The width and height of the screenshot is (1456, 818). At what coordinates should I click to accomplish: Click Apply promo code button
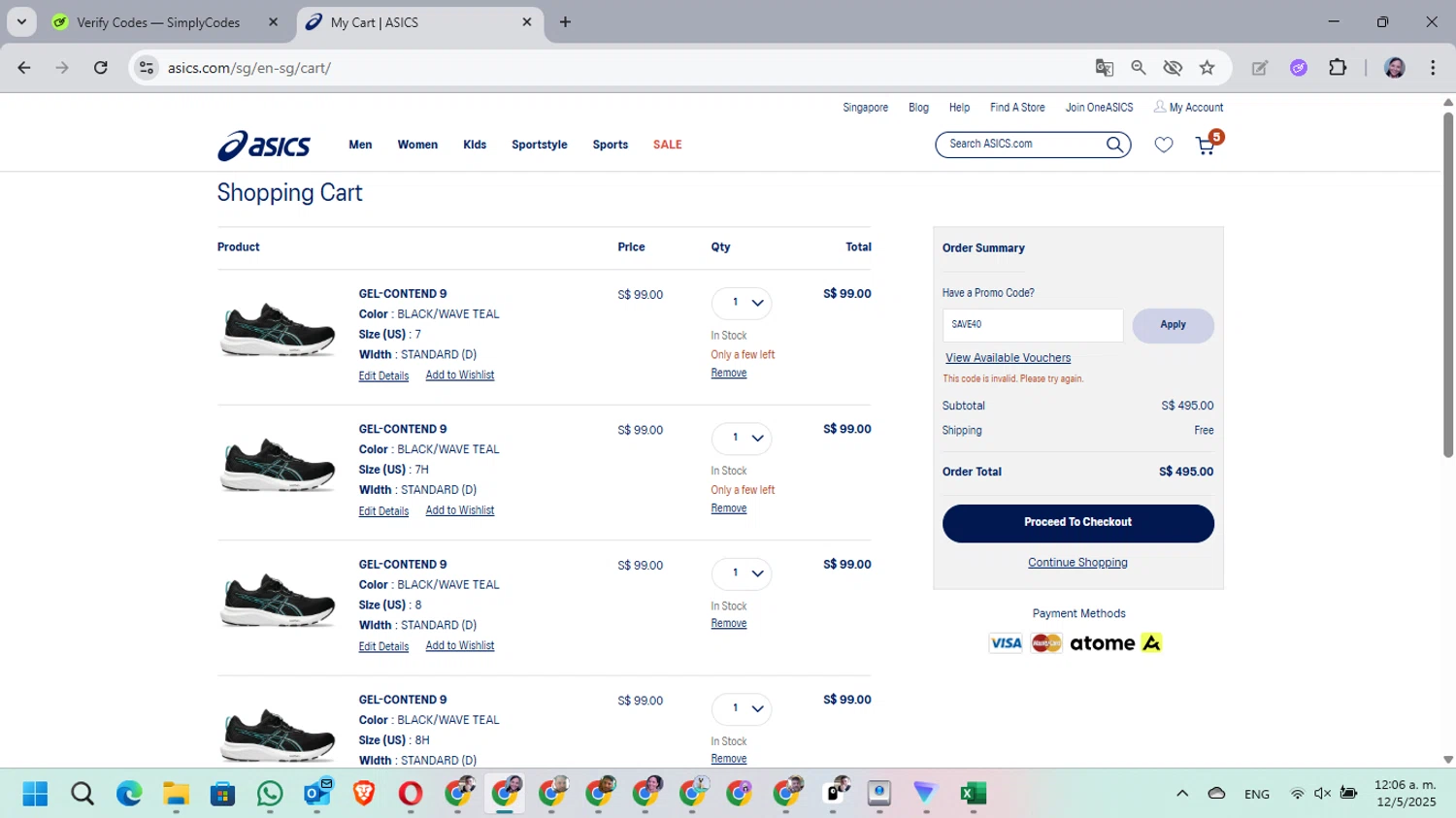(1173, 325)
